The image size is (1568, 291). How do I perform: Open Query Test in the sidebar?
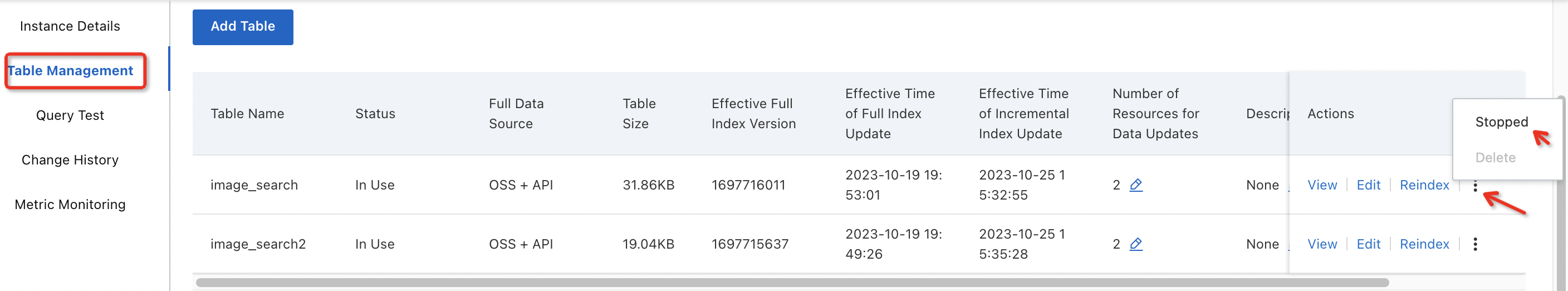70,115
